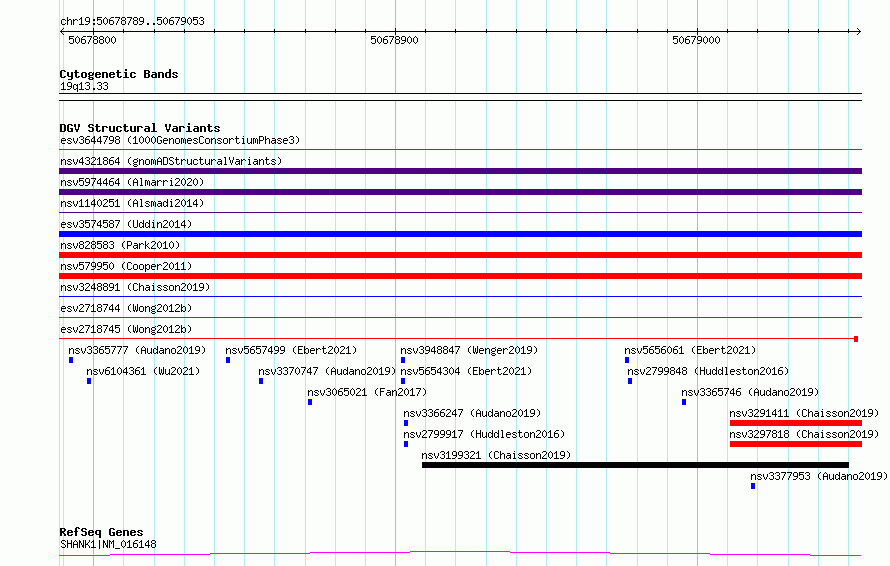Open the nsv1140251 (Alsmadi2014) variant label
The height and width of the screenshot is (566, 890).
[x=132, y=203]
